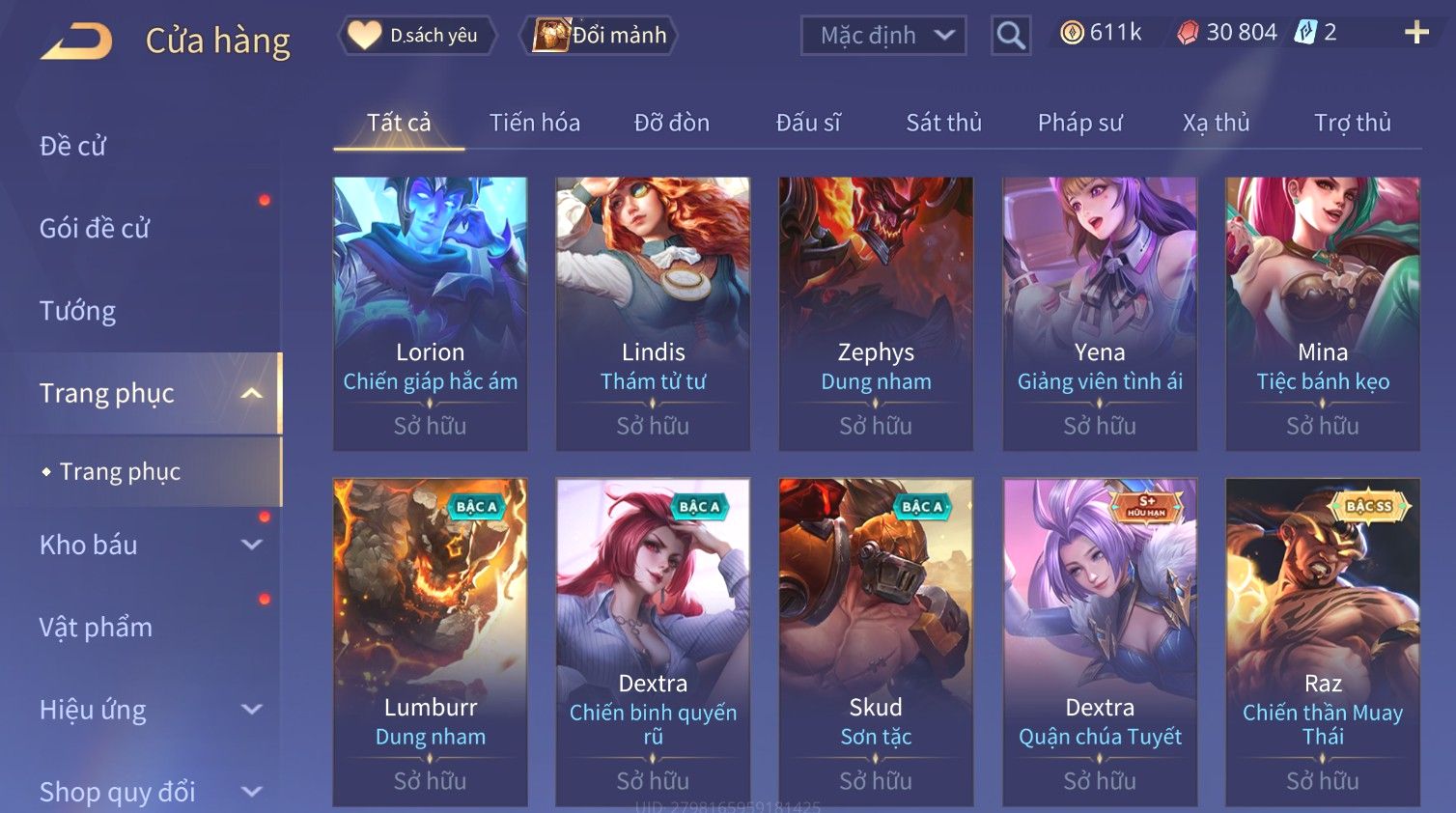Viewport: 1456px width, 813px height.
Task: Click the blue ticket currency icon
Action: [1305, 33]
